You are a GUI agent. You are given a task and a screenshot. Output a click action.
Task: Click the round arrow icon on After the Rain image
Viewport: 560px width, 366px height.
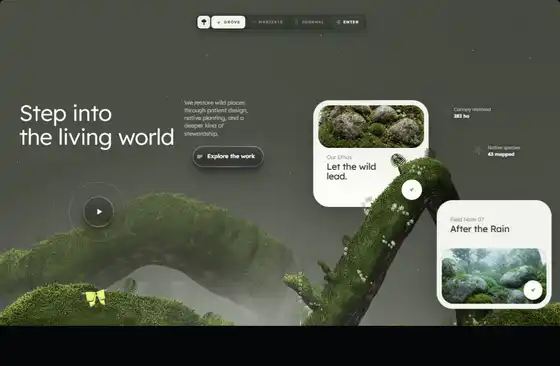point(533,290)
